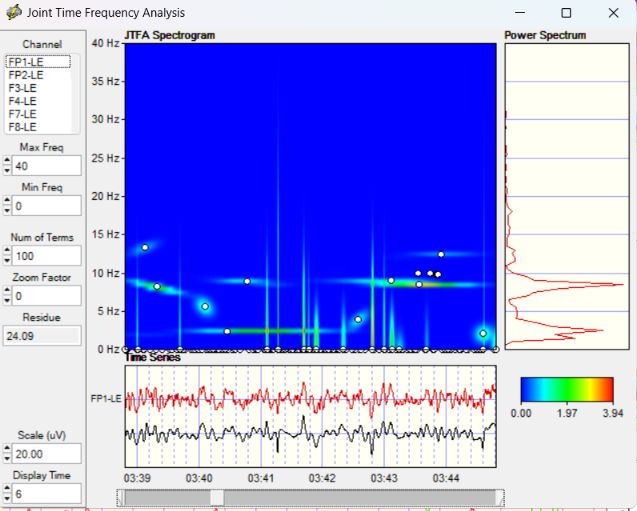637x511 pixels.
Task: Click the Min Freq input field
Action: [46, 206]
